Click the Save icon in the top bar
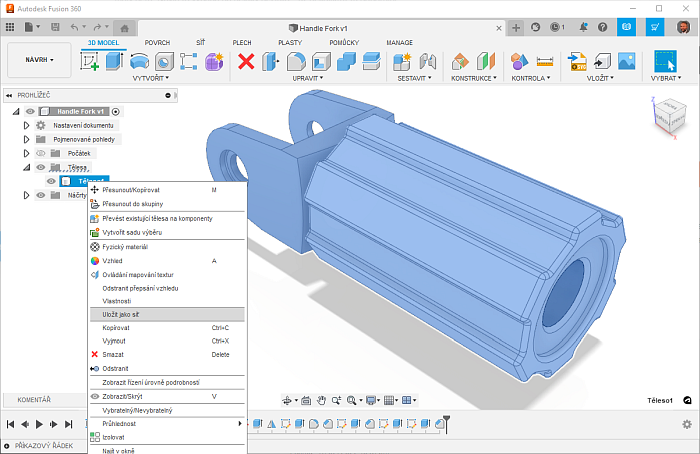 (x=56, y=27)
